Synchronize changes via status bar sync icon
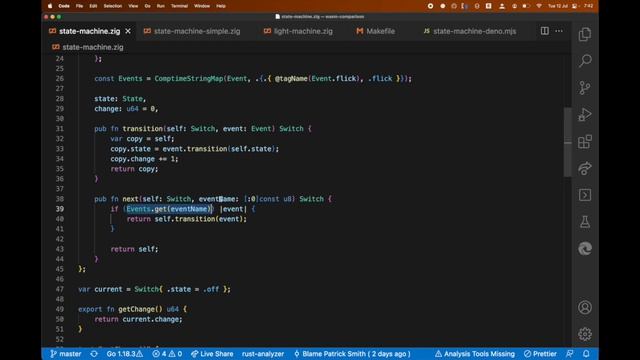640x360 pixels. [x=94, y=354]
